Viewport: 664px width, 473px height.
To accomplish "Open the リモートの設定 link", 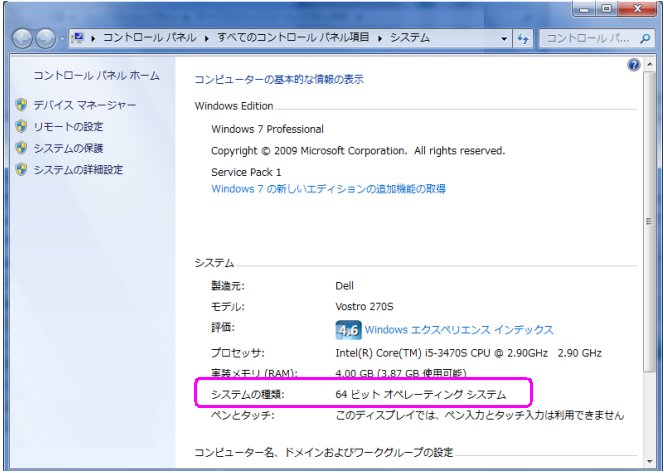I will (x=67, y=127).
